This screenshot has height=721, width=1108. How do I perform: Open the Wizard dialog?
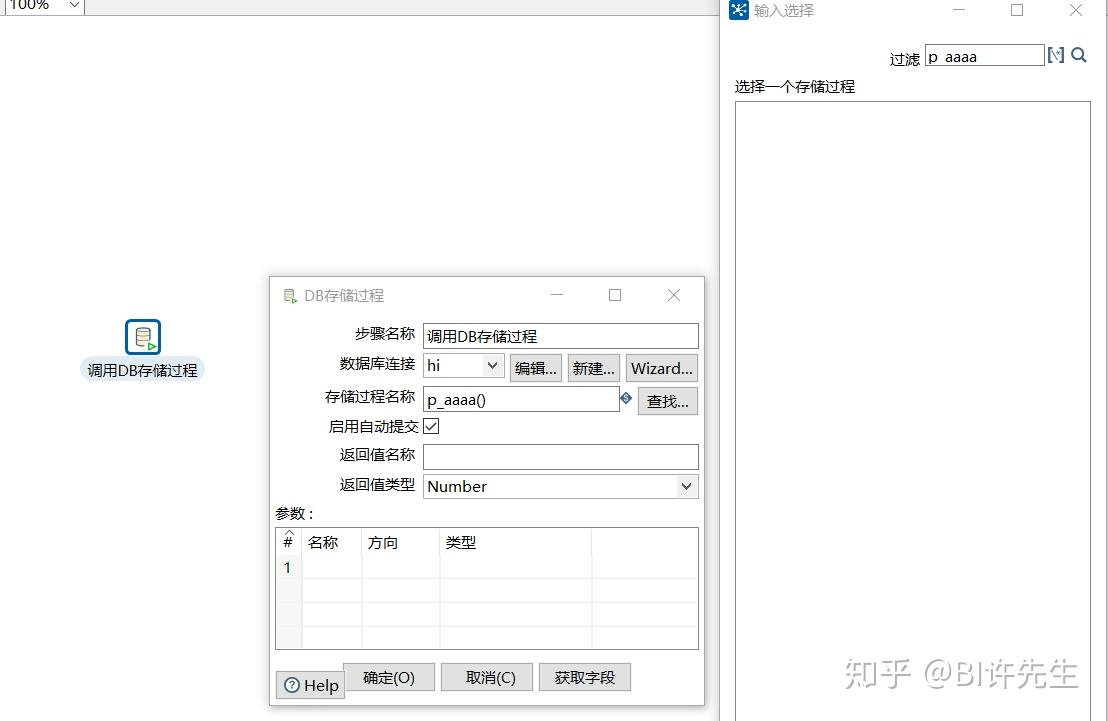point(661,367)
